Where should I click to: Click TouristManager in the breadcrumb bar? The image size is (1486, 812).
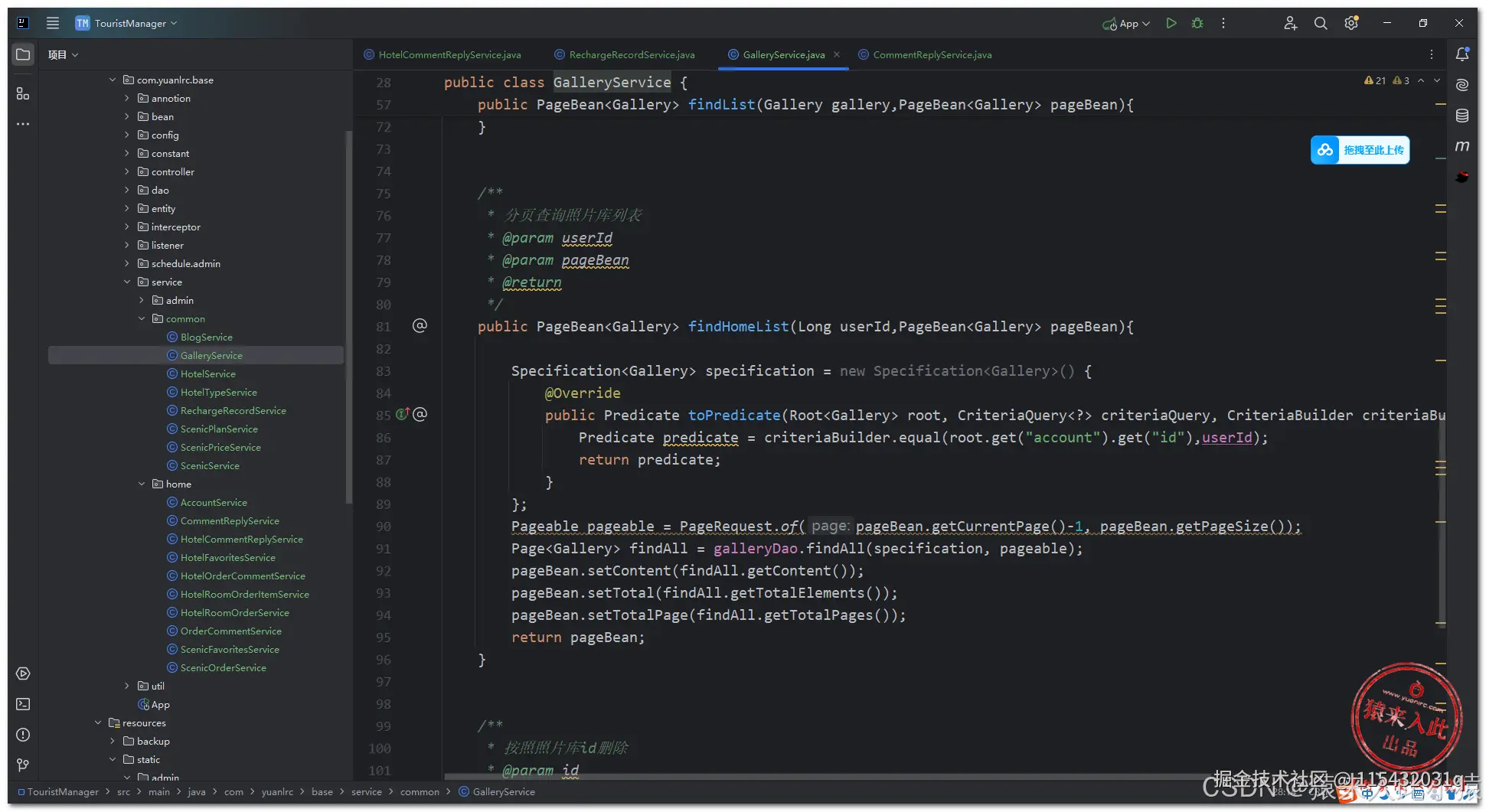63,791
